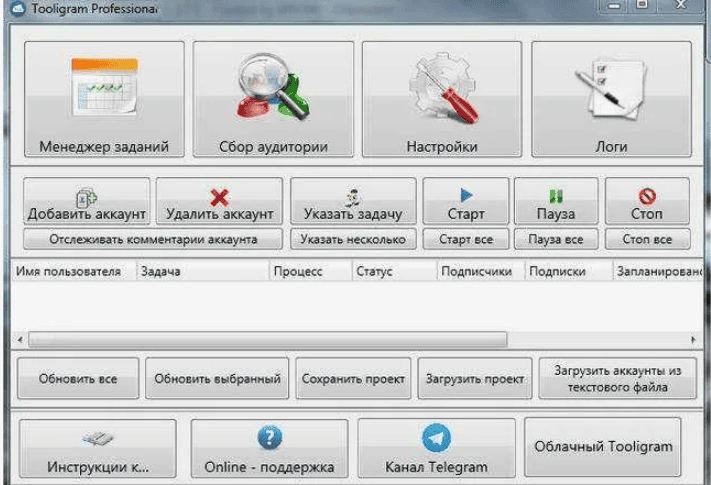Viewport: 711px width, 485px height.
Task: Click Добавить аккаунт button
Action: tap(87, 201)
